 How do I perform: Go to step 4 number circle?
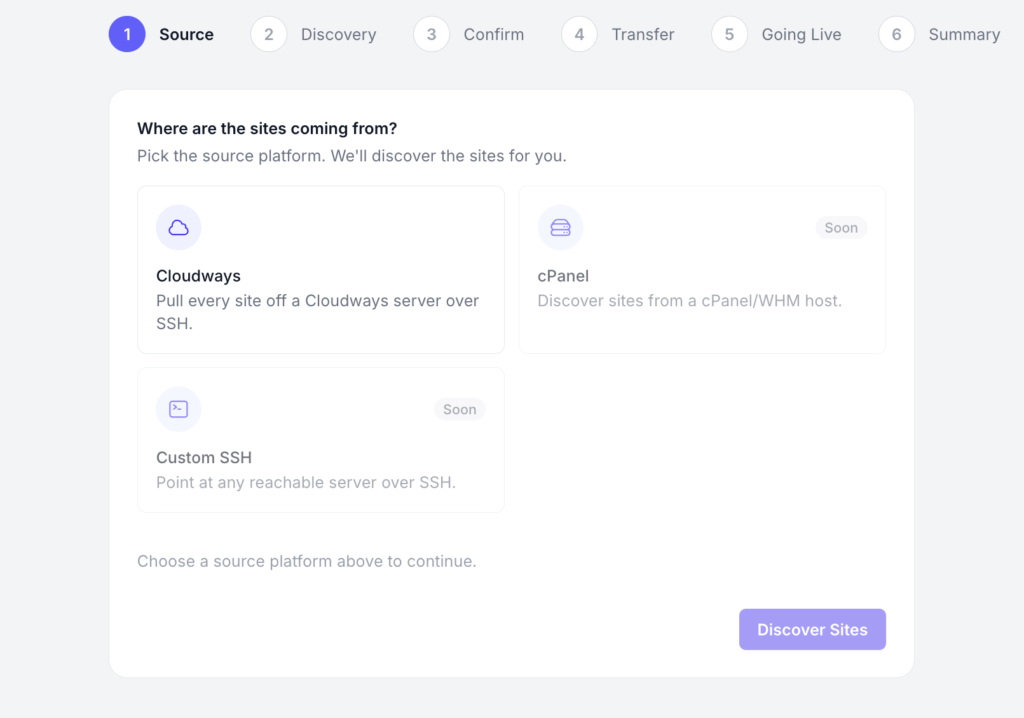(579, 34)
